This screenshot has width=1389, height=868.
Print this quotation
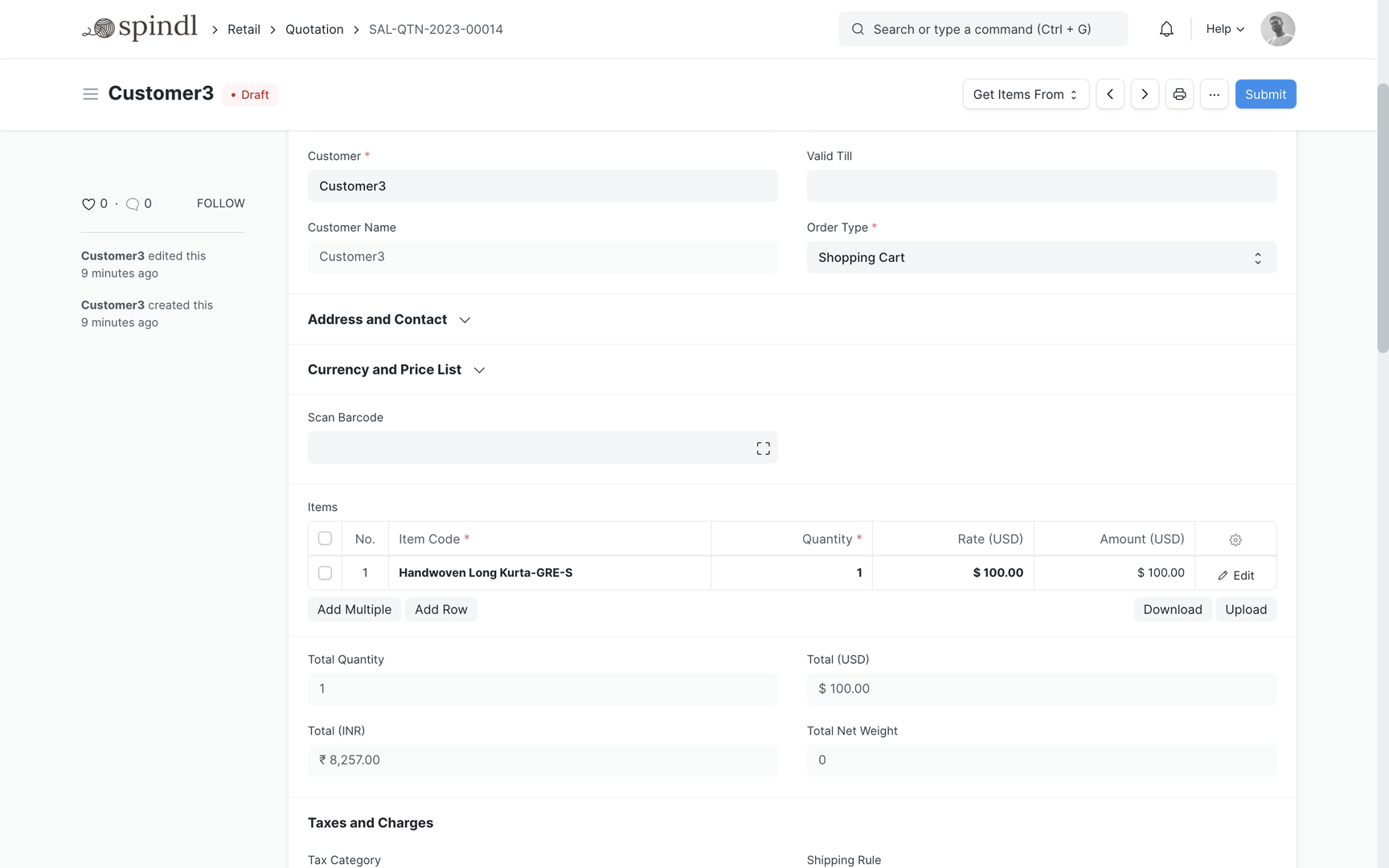pos(1179,94)
